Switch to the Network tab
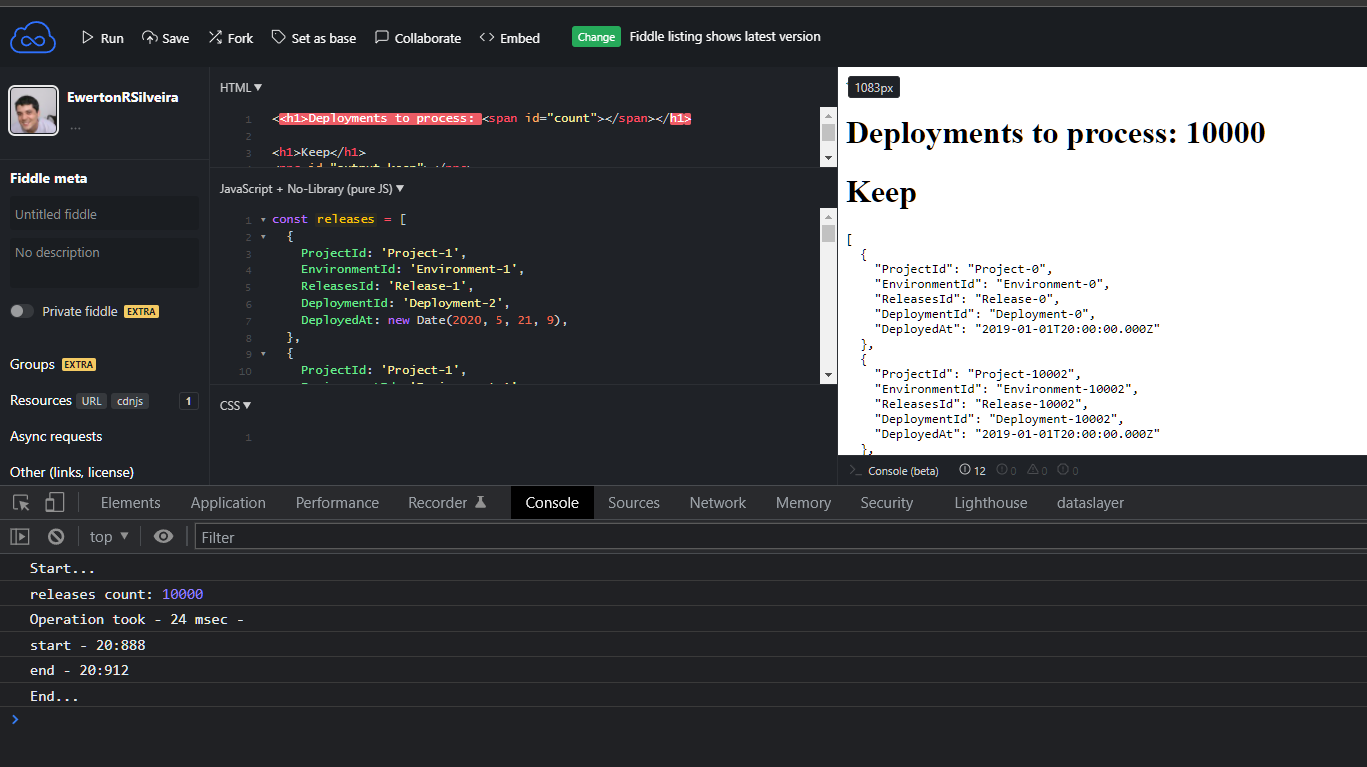 tap(718, 503)
